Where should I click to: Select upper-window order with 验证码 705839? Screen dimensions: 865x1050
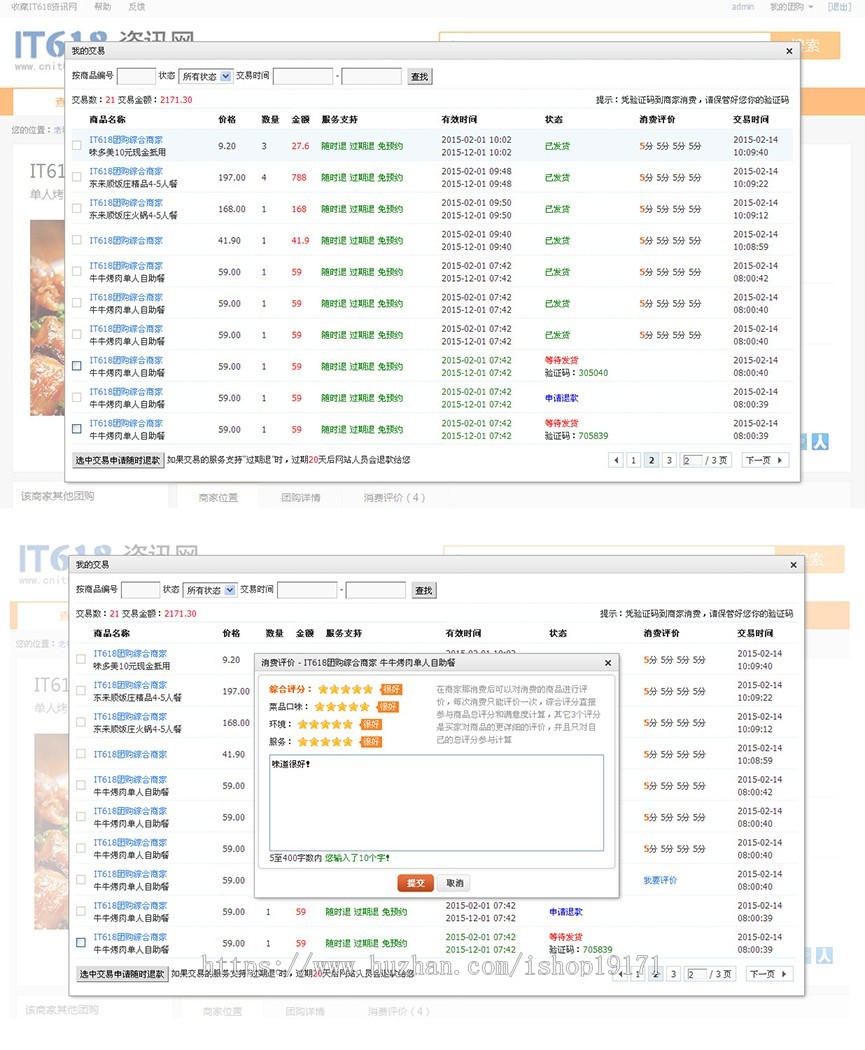(x=77, y=429)
